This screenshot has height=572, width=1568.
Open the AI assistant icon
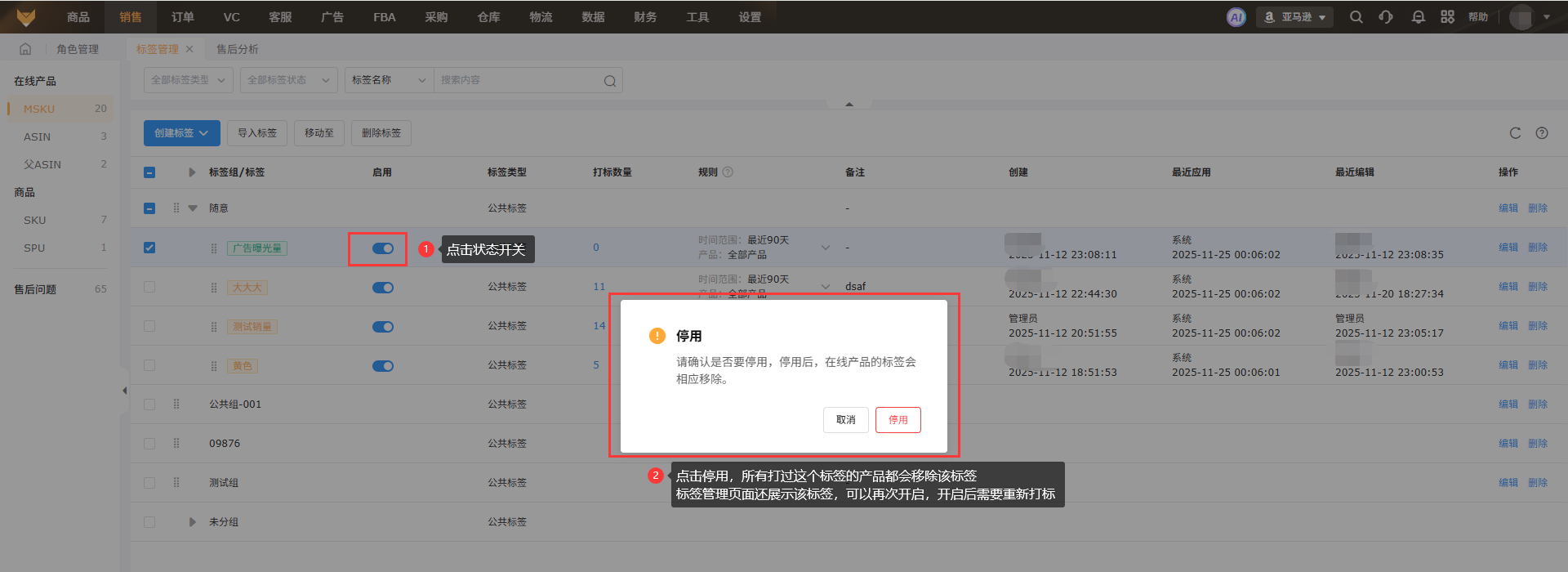click(1236, 17)
